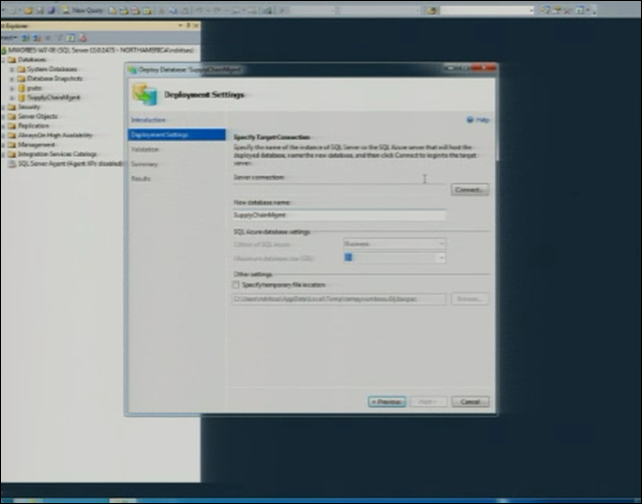Expand the SupplyChainMgmt database node
This screenshot has height=504, width=642.
click(12, 97)
